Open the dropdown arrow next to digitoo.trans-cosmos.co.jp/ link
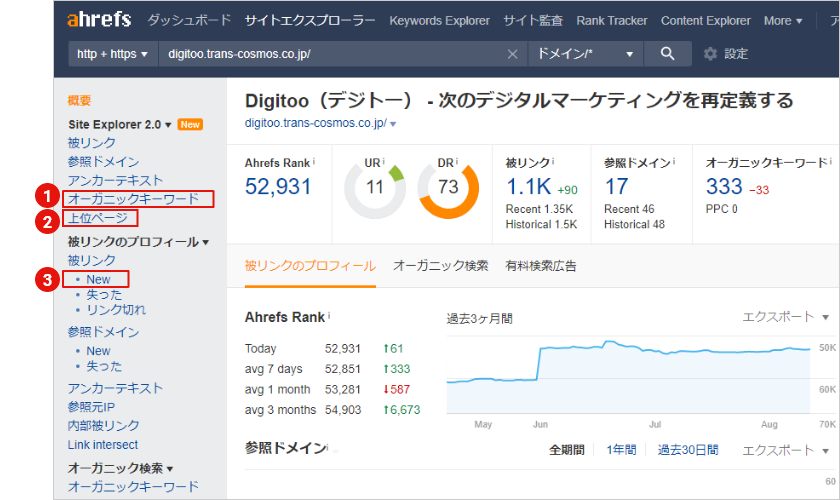This screenshot has width=840, height=500. (x=393, y=124)
